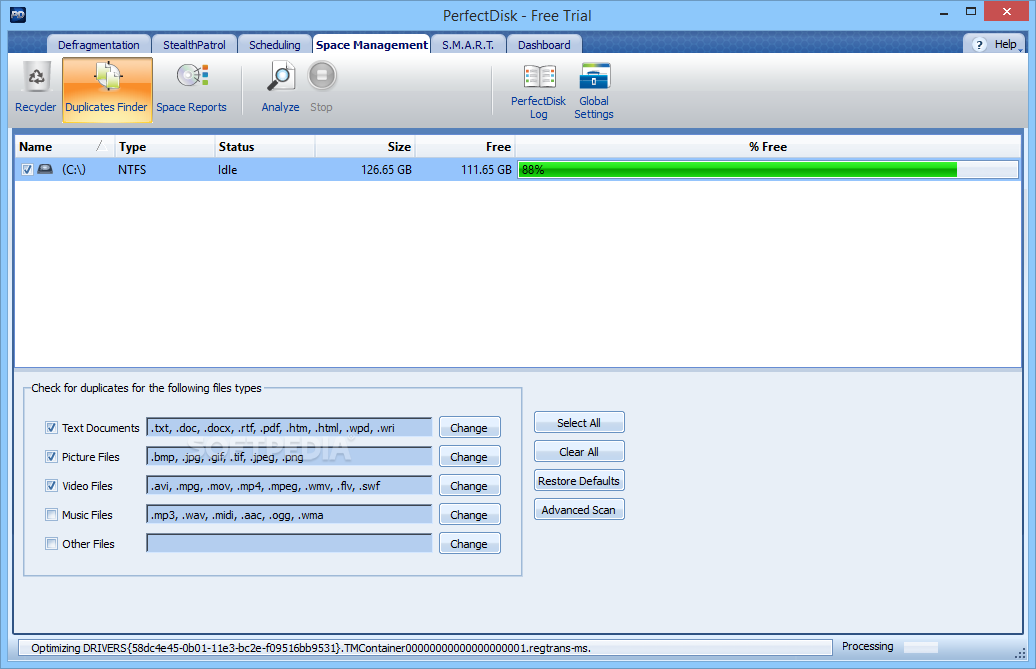Uncheck Video Files checkbox

(52, 485)
